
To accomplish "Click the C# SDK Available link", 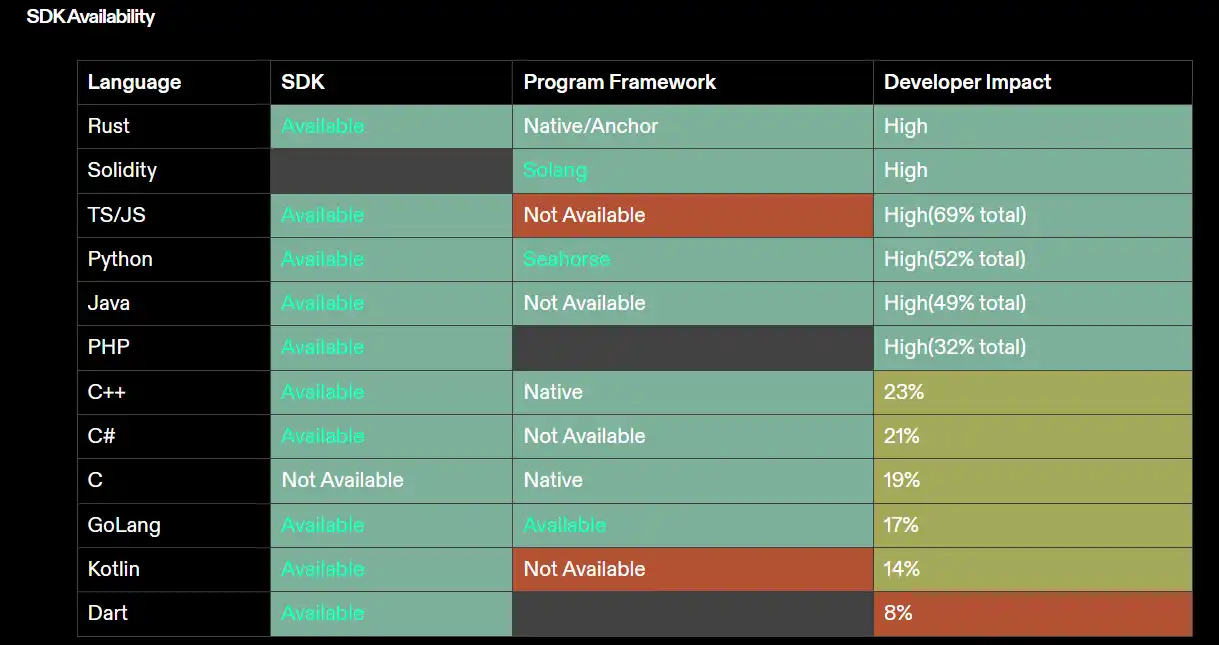I will coord(322,436).
